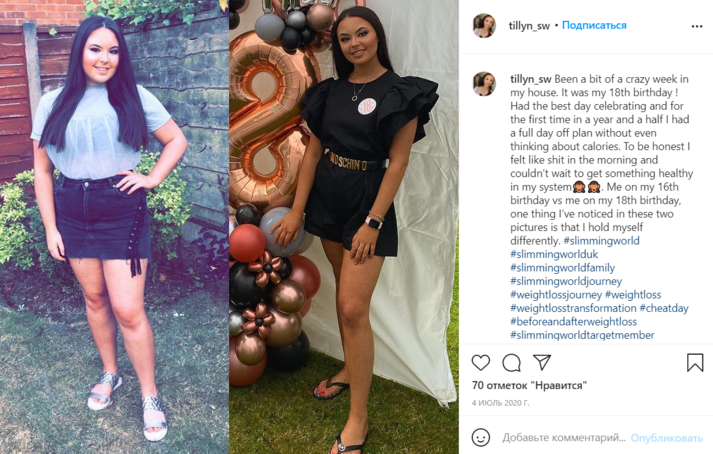Image resolution: width=713 pixels, height=454 pixels.
Task: View the 70 likes list
Action: pyautogui.click(x=529, y=385)
